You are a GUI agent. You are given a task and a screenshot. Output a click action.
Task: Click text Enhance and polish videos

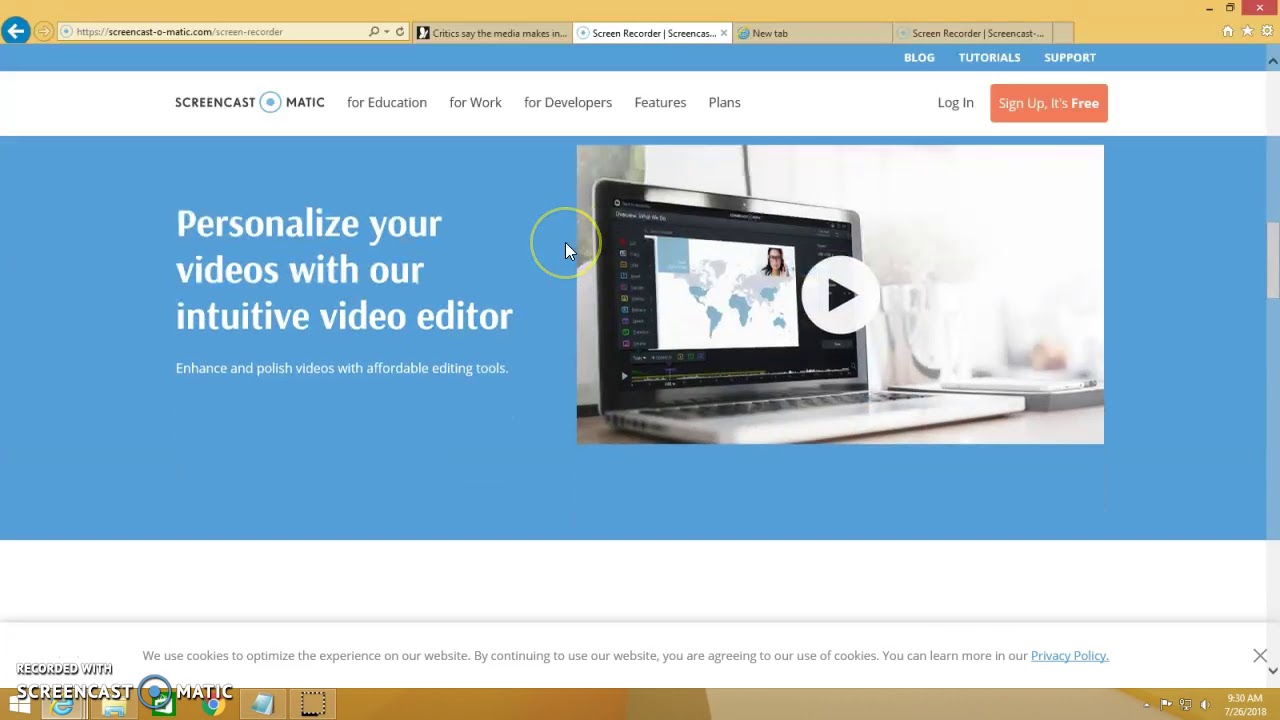[x=342, y=368]
